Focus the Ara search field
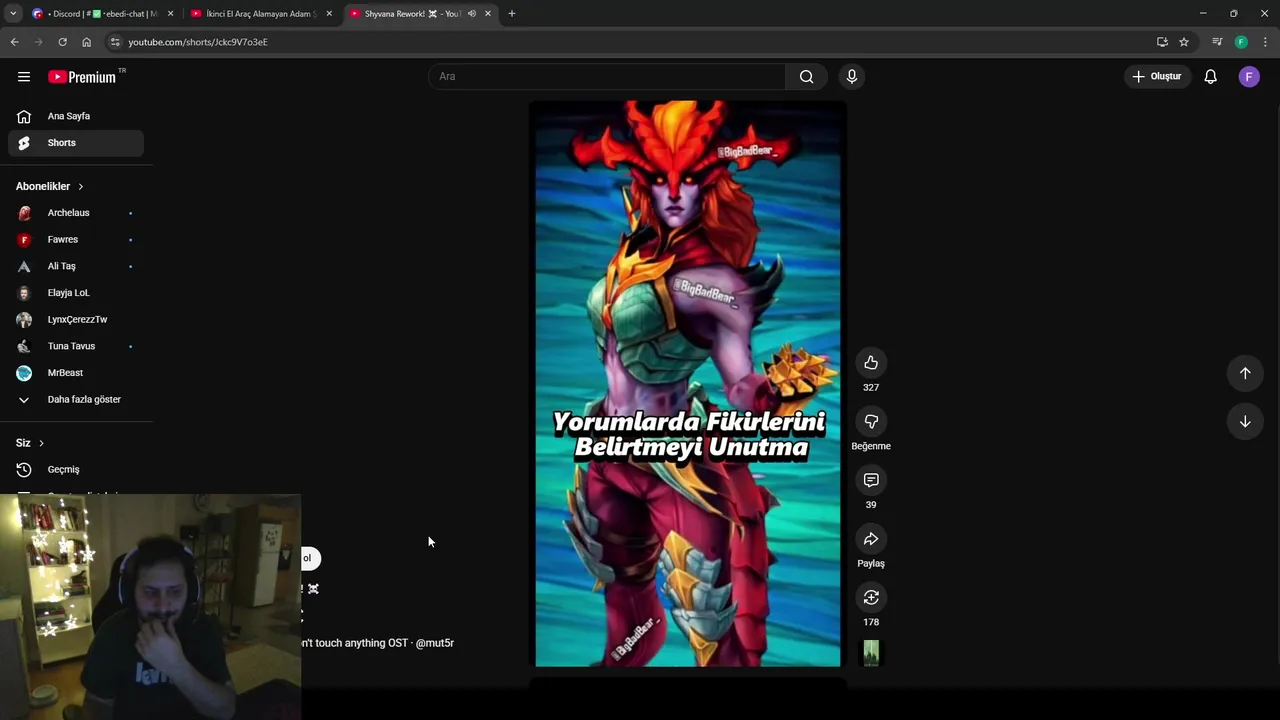The width and height of the screenshot is (1280, 720). pos(607,77)
